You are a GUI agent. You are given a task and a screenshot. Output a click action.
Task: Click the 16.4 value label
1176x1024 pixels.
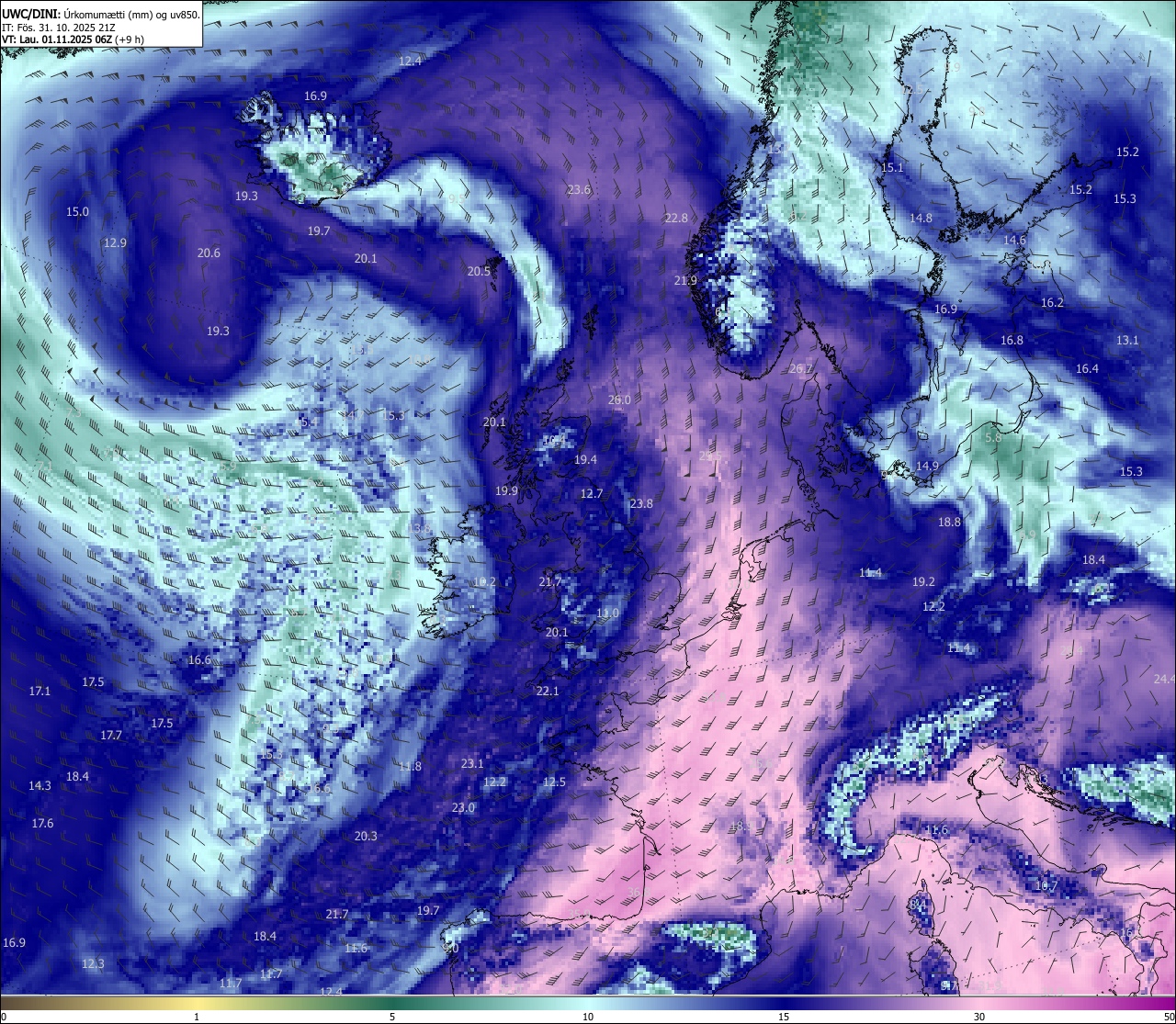[x=1087, y=369]
